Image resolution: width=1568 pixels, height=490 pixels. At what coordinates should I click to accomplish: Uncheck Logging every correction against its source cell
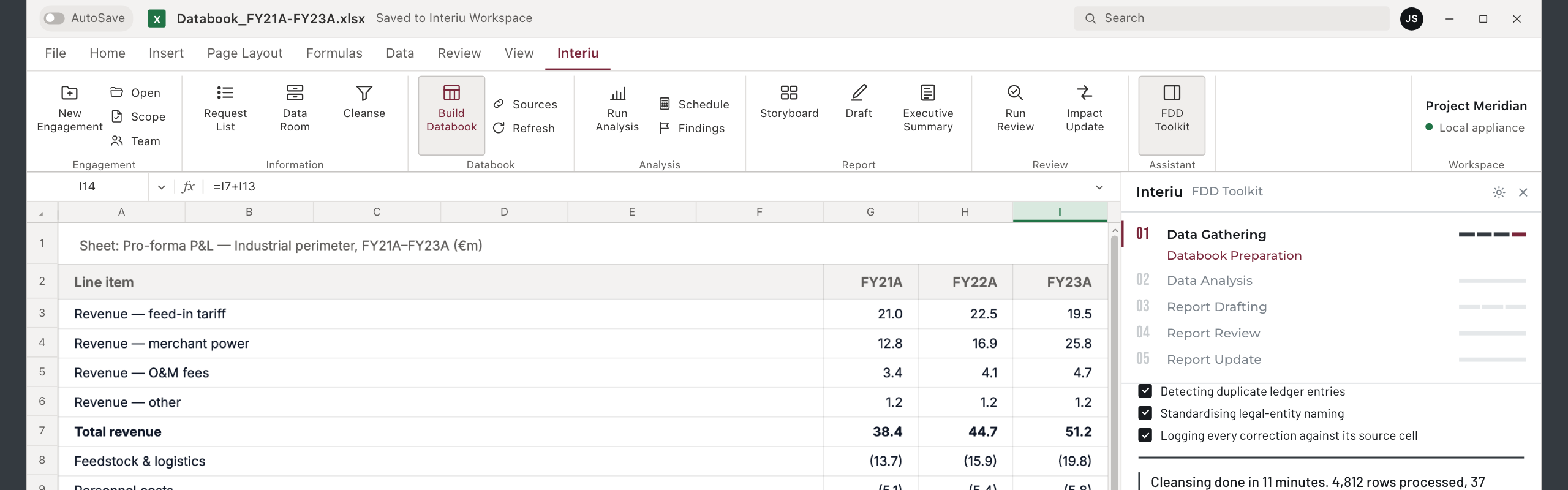click(x=1144, y=435)
